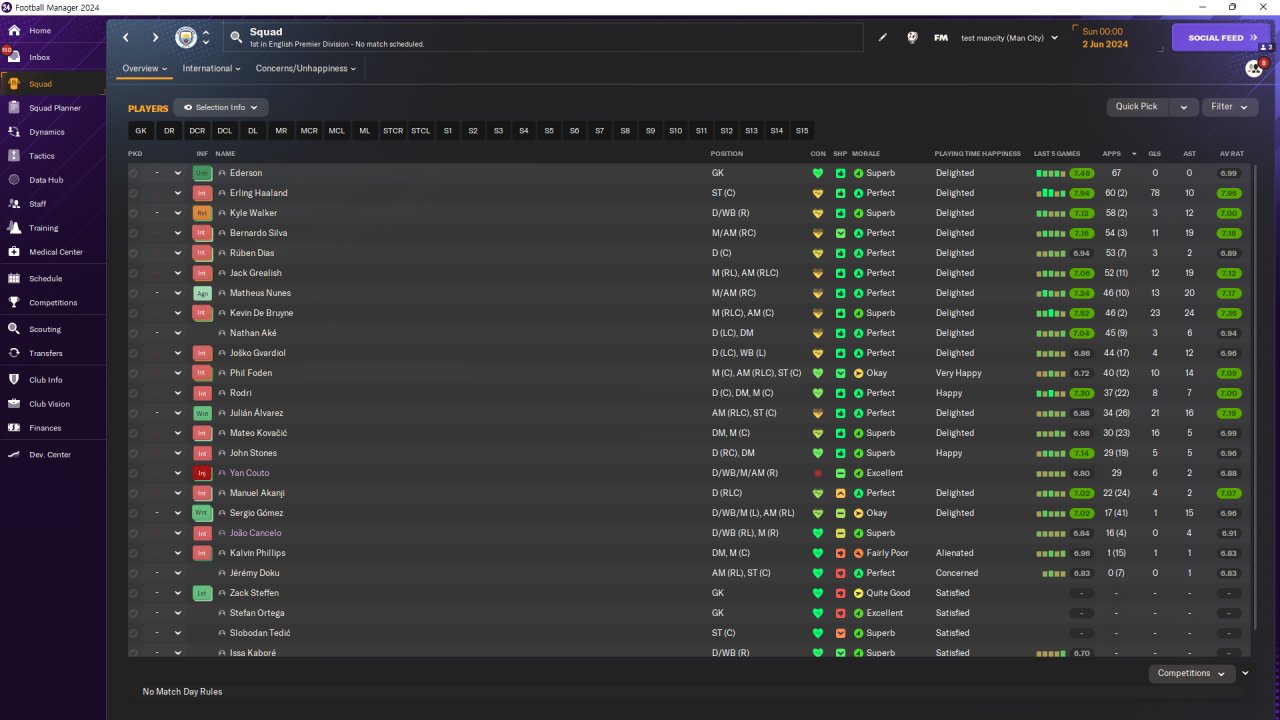Select the GK position tab

pos(141,131)
